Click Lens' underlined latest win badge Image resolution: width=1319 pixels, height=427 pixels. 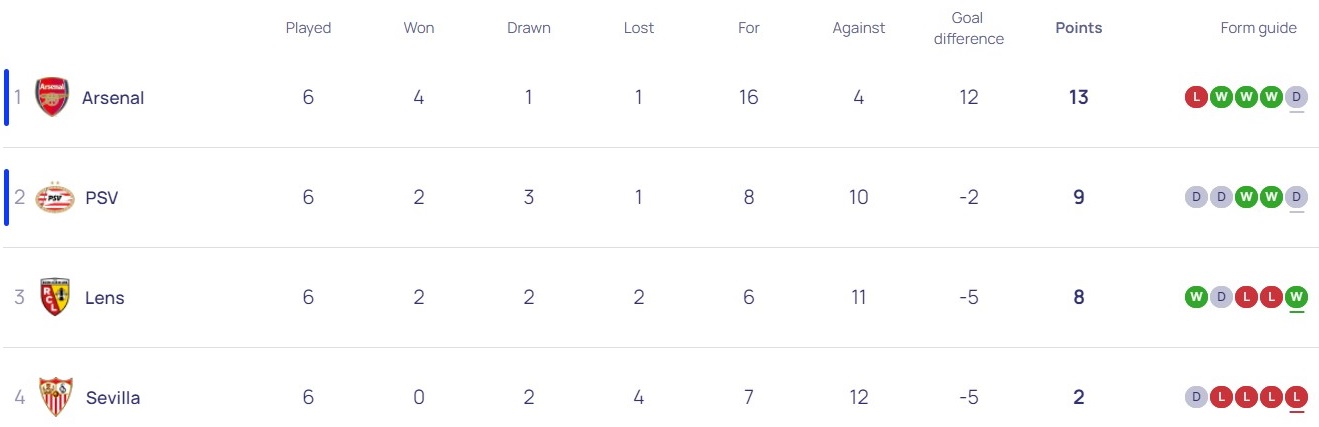coord(1296,297)
